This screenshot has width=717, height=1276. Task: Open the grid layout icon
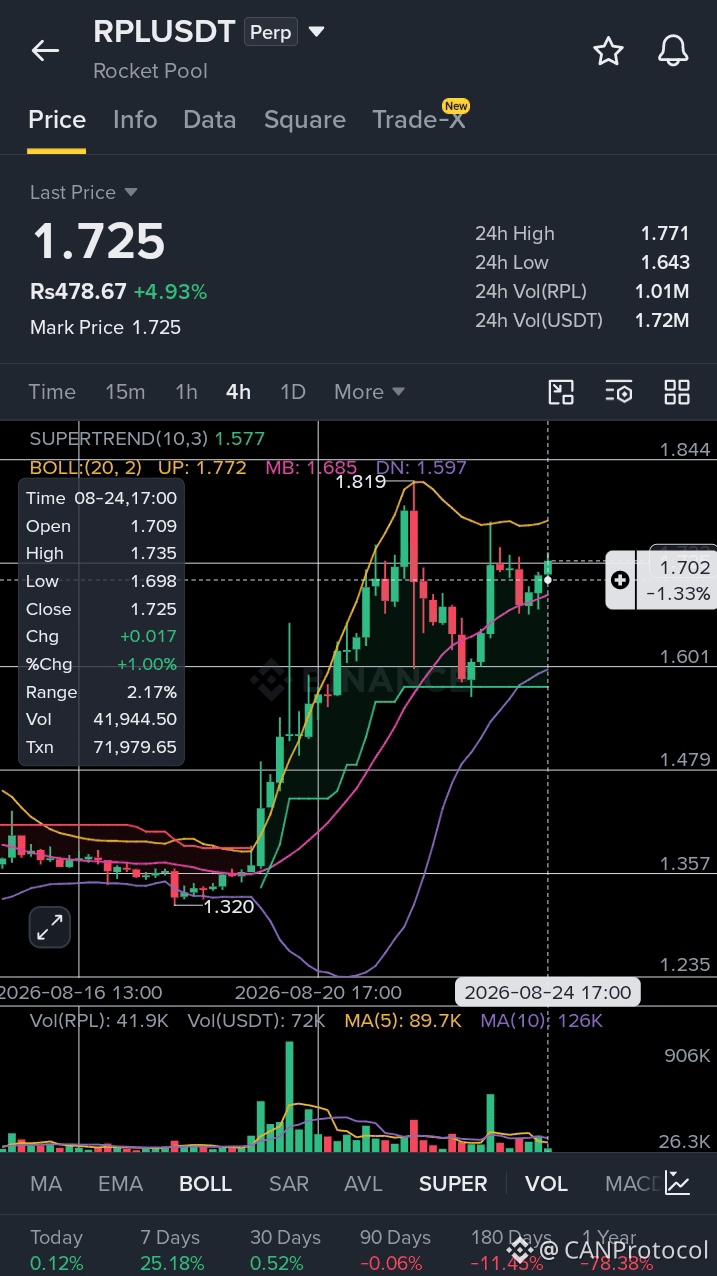(677, 392)
